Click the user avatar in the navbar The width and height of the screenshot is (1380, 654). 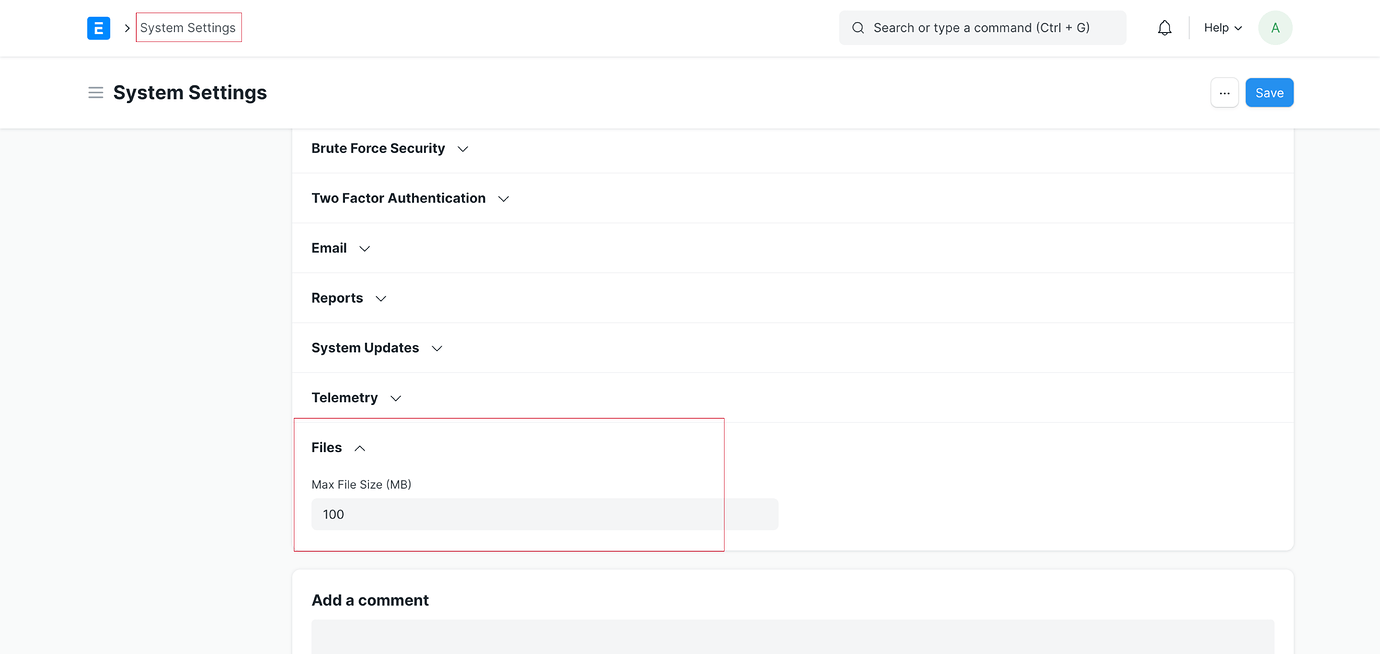coord(1274,27)
